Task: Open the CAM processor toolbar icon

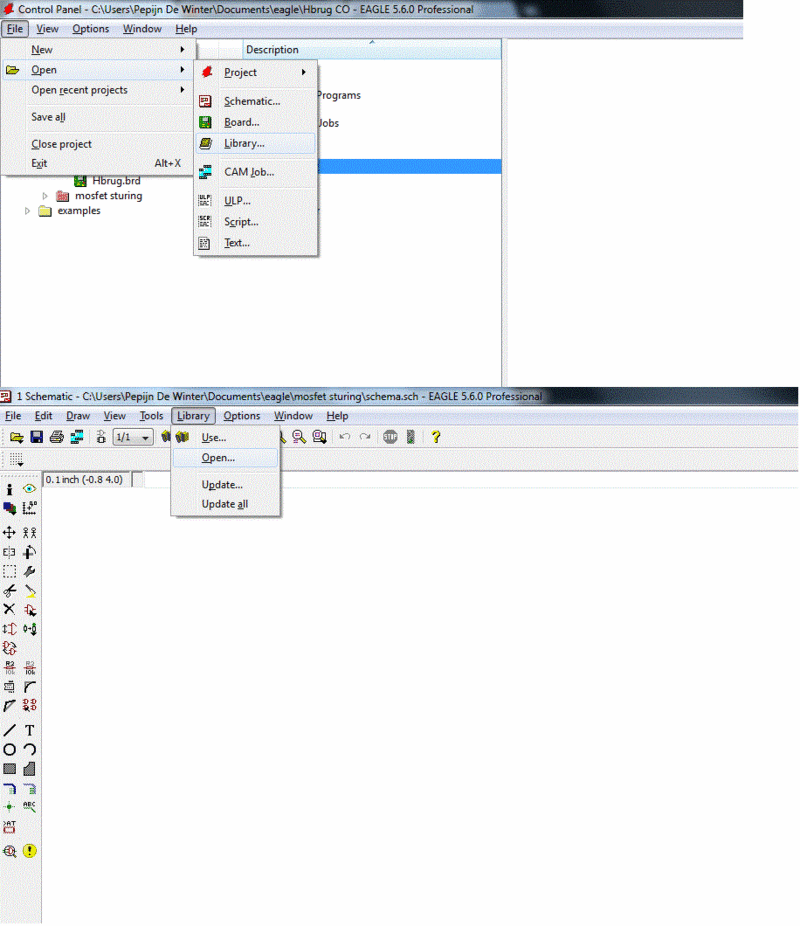Action: pyautogui.click(x=77, y=438)
